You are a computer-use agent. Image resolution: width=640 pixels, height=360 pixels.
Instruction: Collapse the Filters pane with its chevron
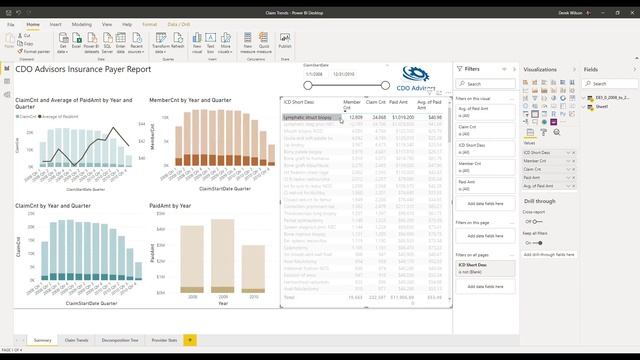point(514,69)
